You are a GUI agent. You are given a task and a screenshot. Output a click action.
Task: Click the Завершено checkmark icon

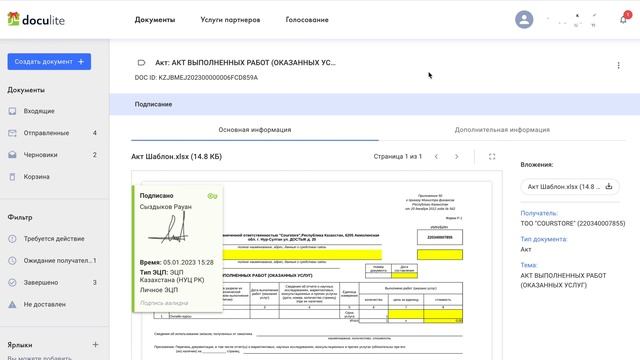(12, 282)
